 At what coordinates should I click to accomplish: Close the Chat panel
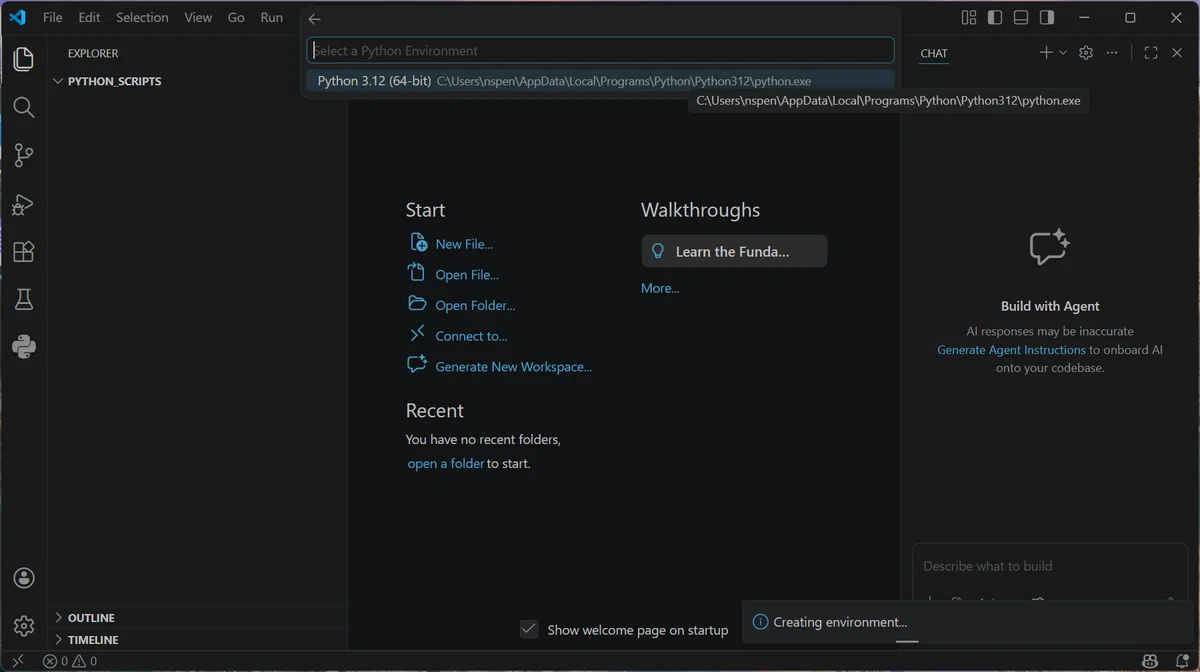[1177, 53]
